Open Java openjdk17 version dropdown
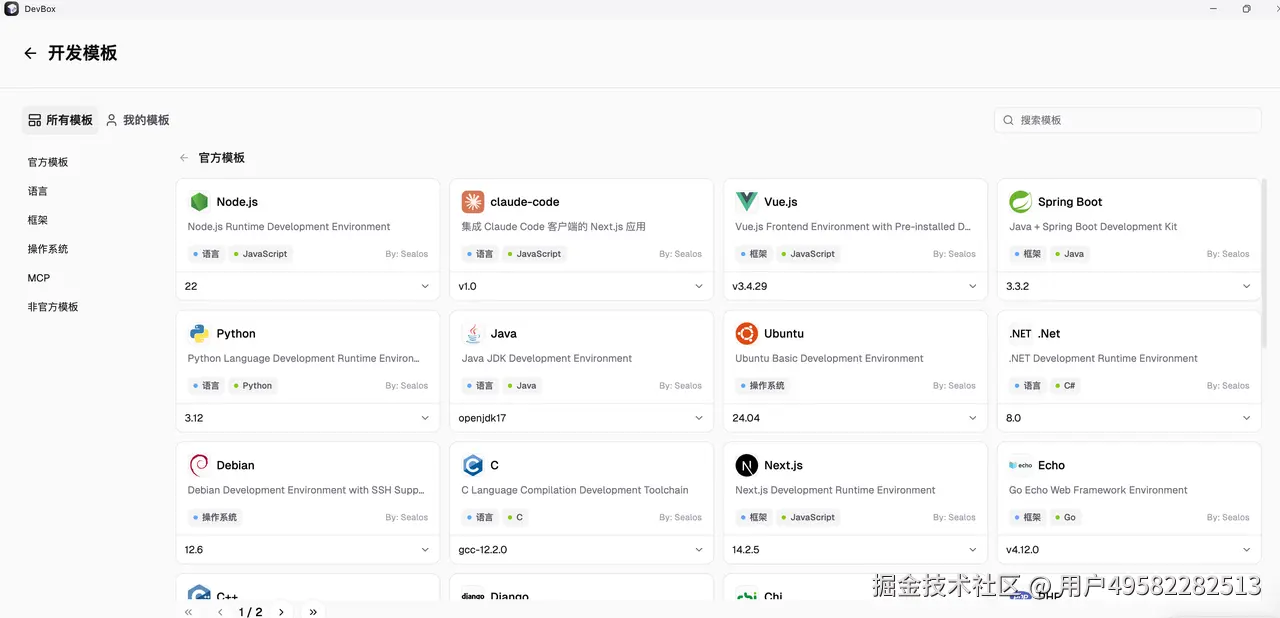Screen dimensions: 1280x618 pyautogui.click(x=581, y=418)
